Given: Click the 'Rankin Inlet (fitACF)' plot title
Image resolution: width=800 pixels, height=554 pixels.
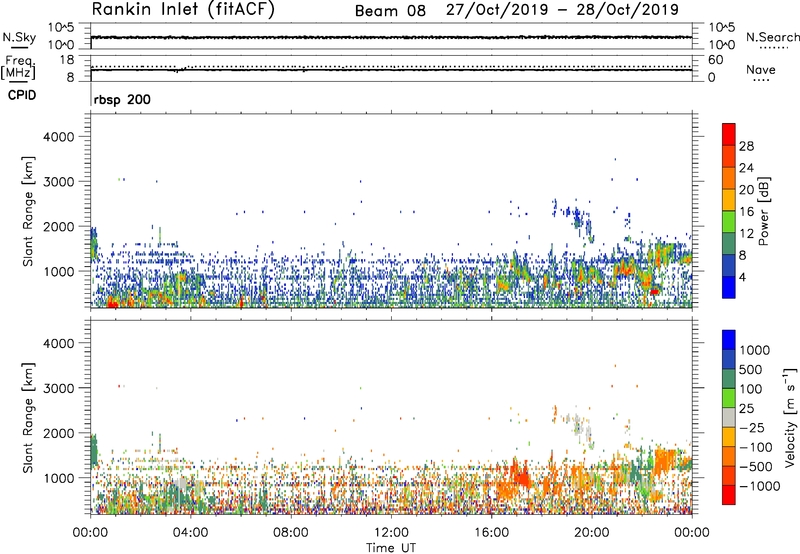Looking at the screenshot, I should (183, 9).
